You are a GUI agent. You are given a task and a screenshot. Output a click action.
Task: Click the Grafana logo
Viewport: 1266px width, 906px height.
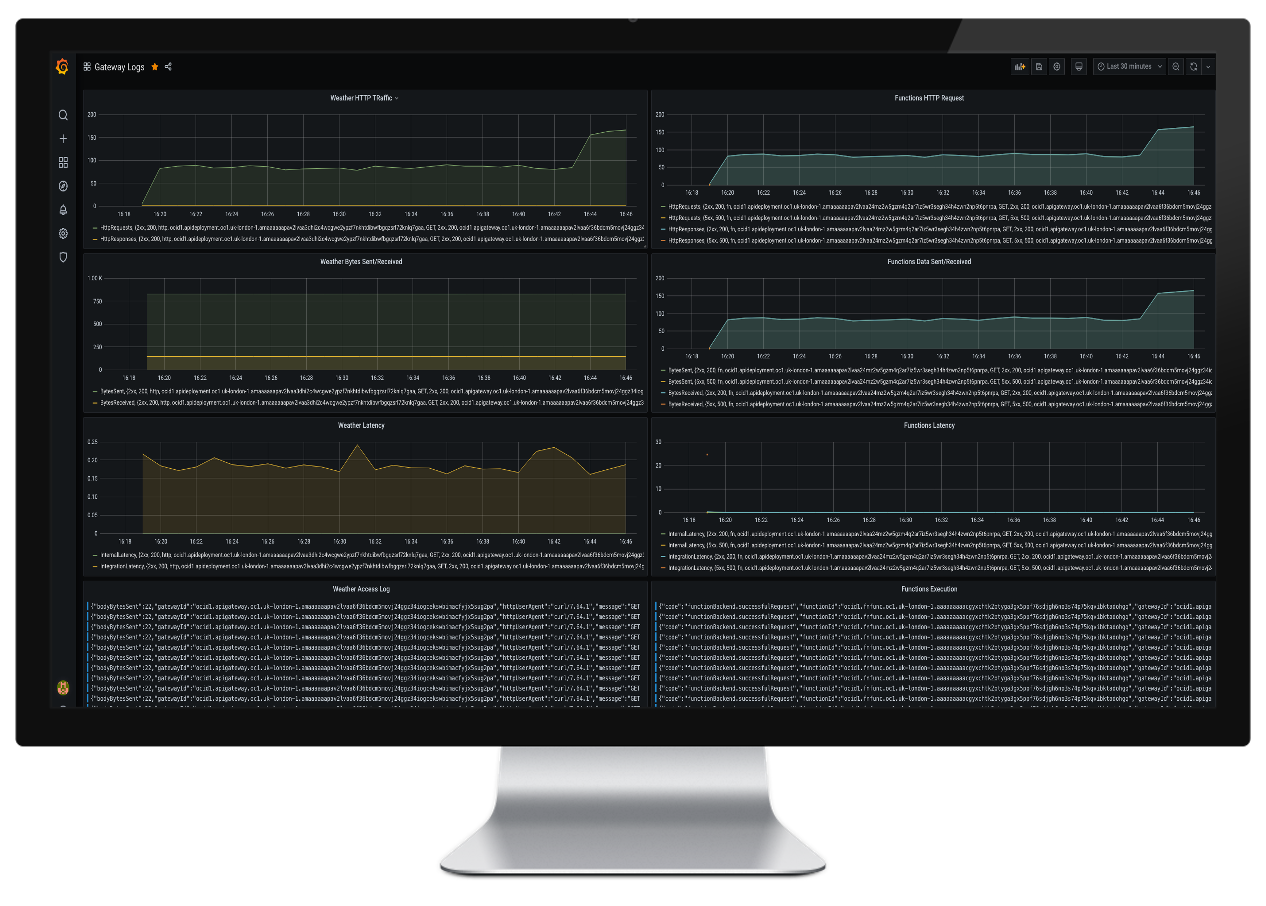coord(62,66)
